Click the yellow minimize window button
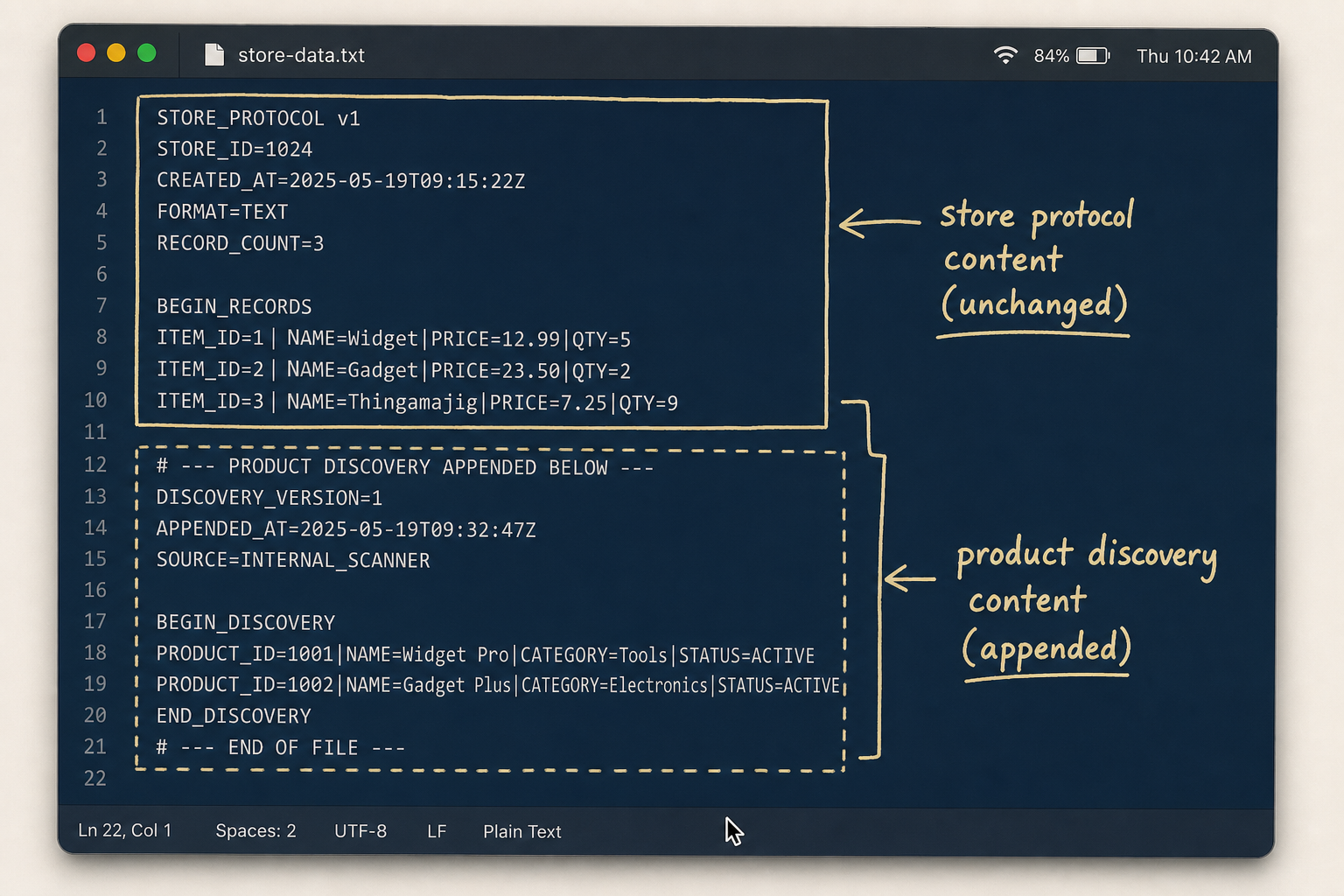Image resolution: width=1344 pixels, height=896 pixels. click(x=116, y=53)
